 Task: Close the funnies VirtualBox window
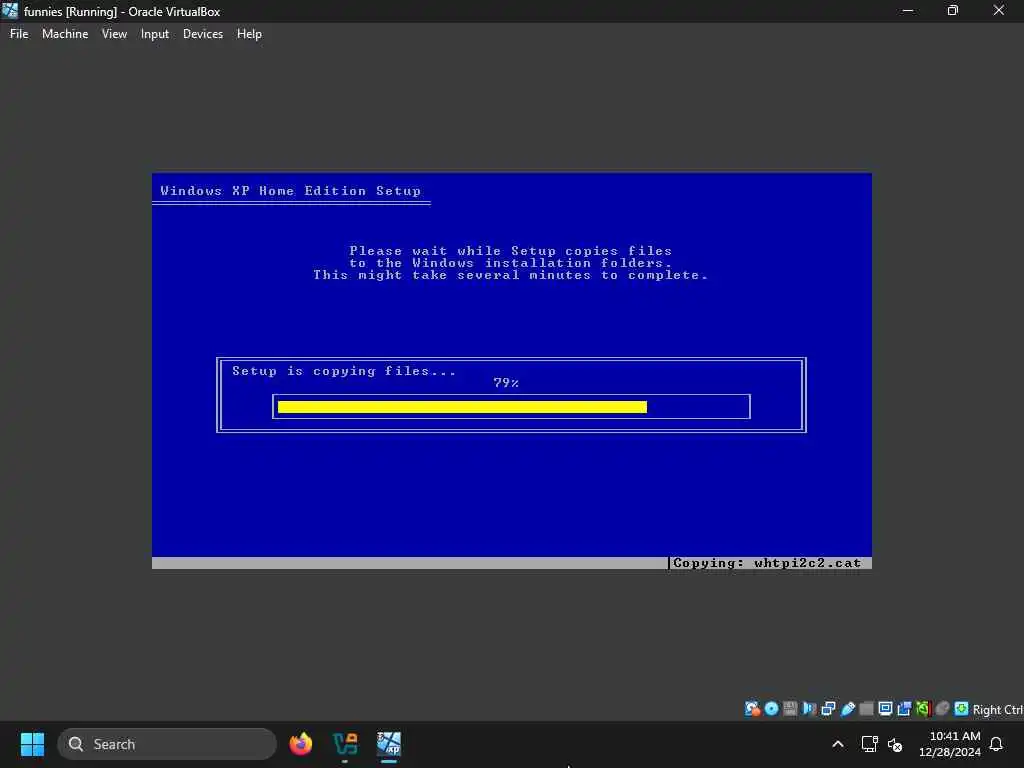[x=999, y=10]
